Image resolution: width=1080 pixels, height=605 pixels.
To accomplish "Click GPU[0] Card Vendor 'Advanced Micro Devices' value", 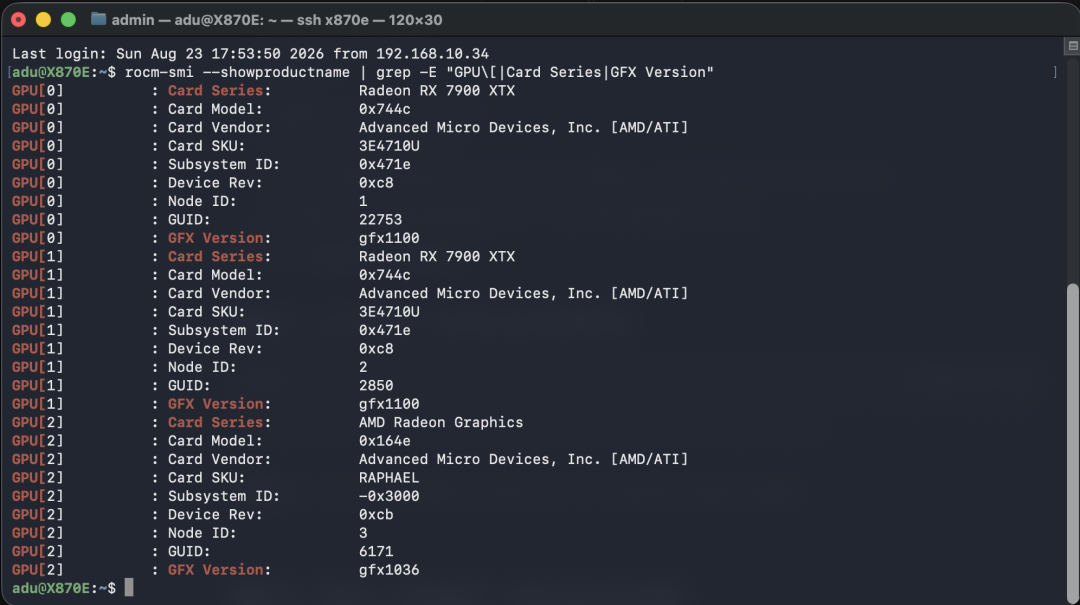I will (x=523, y=127).
